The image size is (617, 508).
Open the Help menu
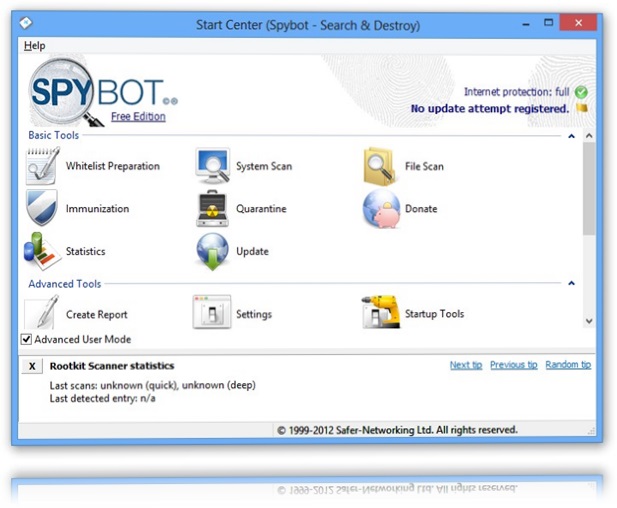[34, 45]
